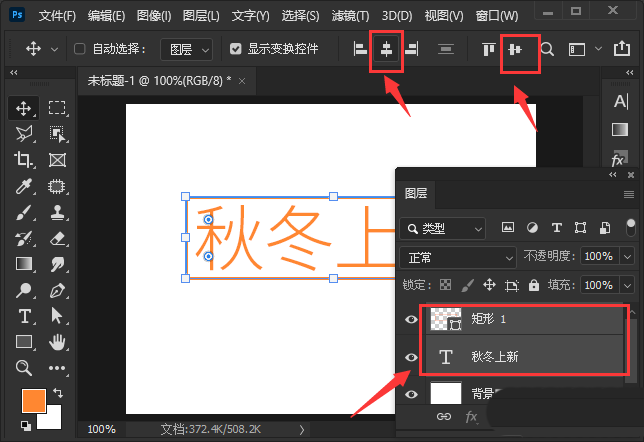Lock transparent pixels of layer
The image size is (644, 442).
pos(445,285)
